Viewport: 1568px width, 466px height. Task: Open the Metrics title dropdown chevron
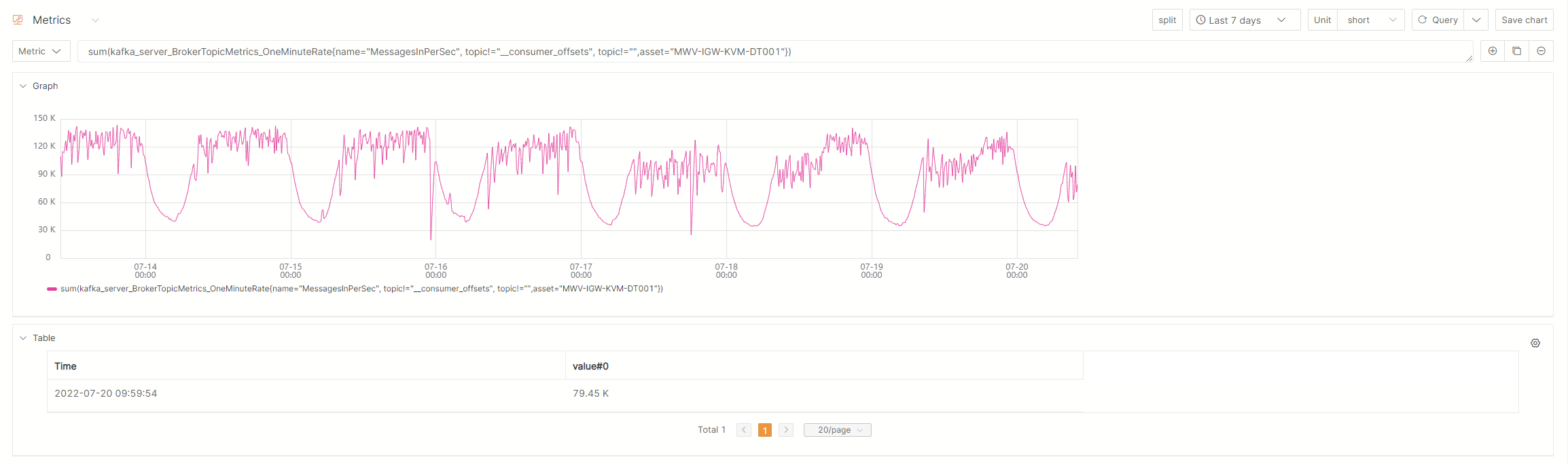coord(95,20)
